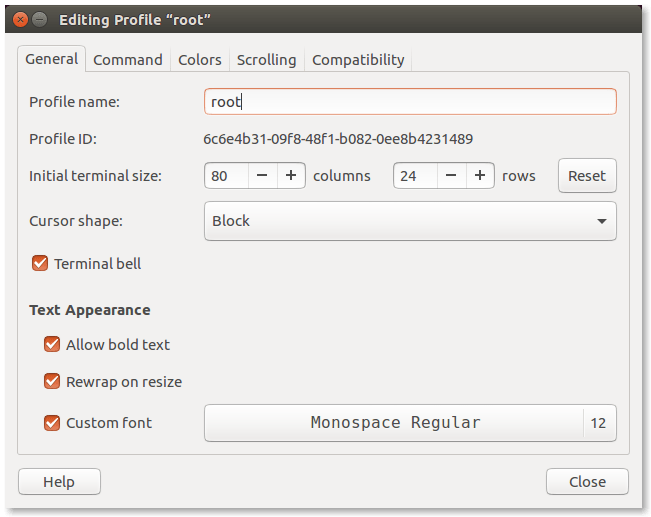Click the "Profile name:" label
Screen dimensions: 651x517
pyautogui.click(x=74, y=102)
